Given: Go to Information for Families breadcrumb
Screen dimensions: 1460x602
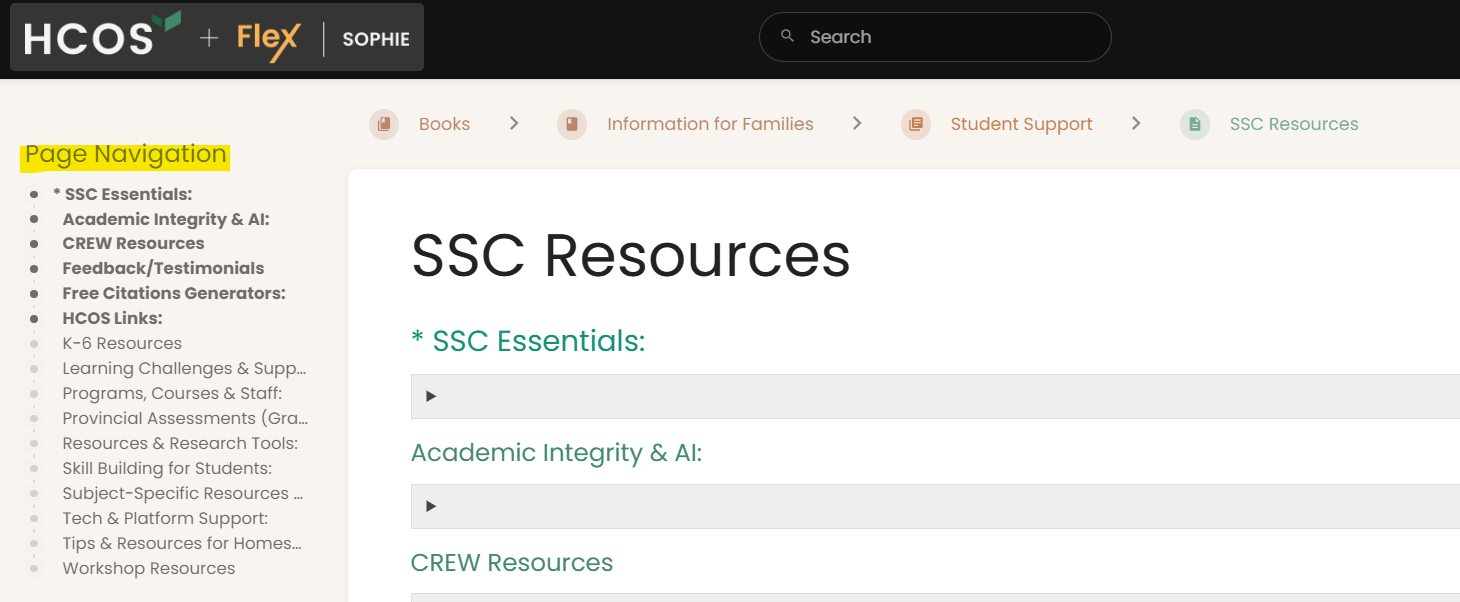Looking at the screenshot, I should (x=710, y=124).
